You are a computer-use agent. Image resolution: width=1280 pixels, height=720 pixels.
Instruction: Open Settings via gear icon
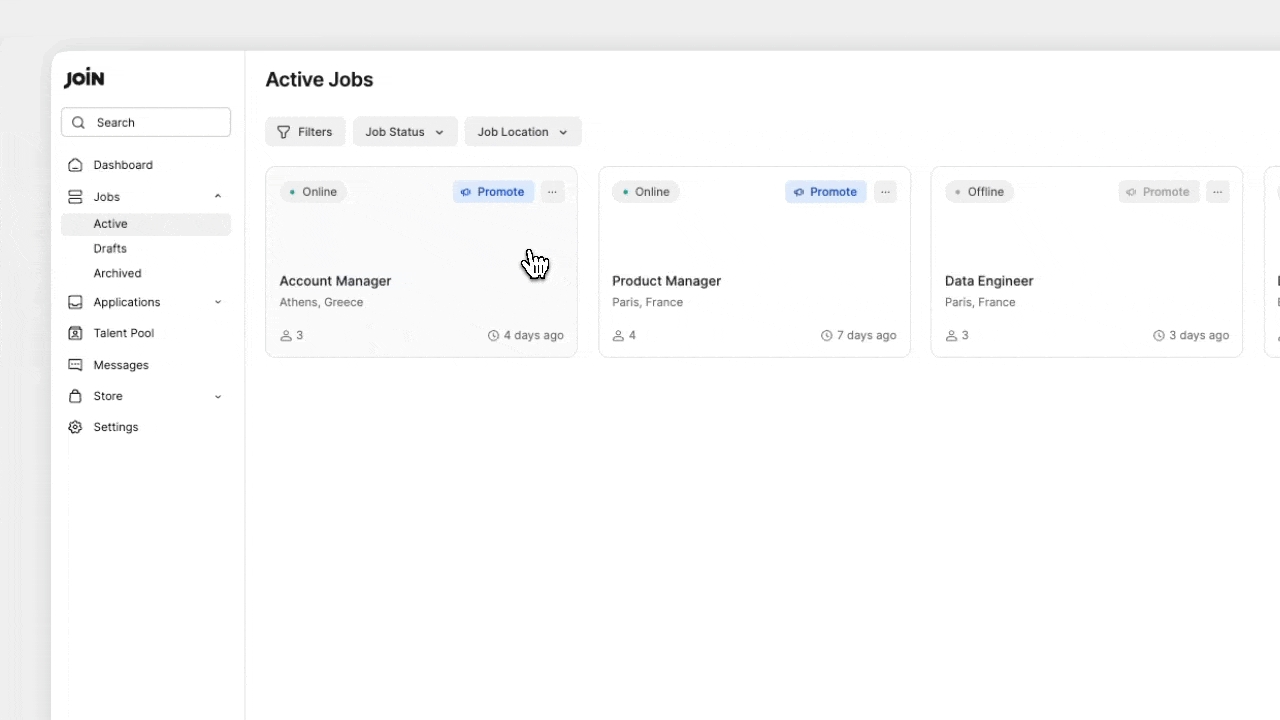[75, 427]
